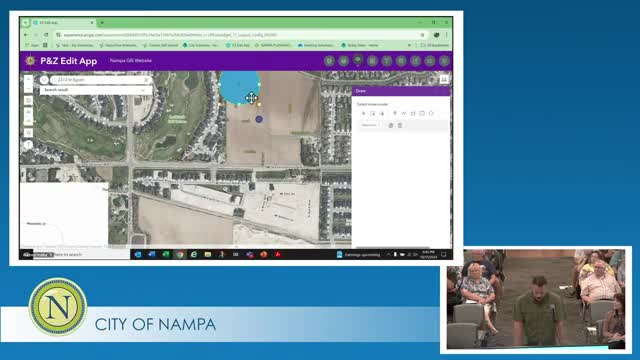Choose the pointer select tool in Draw panel

(364, 113)
